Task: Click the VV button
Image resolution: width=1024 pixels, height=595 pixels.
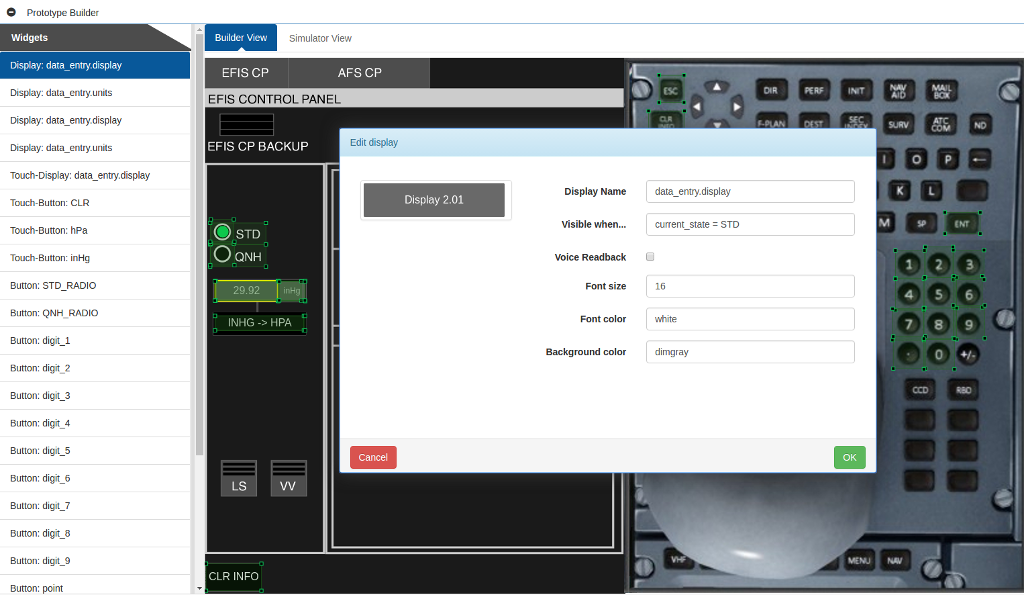Action: [288, 479]
